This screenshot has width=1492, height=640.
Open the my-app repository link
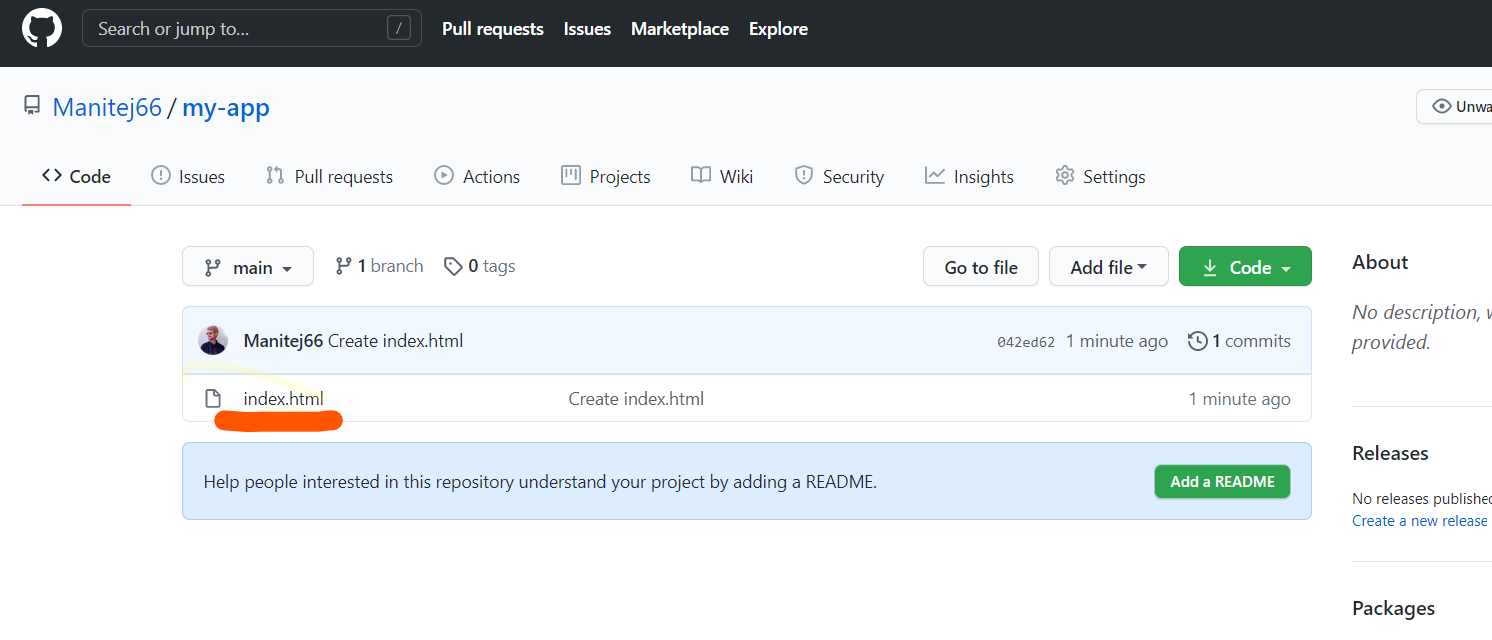click(226, 107)
